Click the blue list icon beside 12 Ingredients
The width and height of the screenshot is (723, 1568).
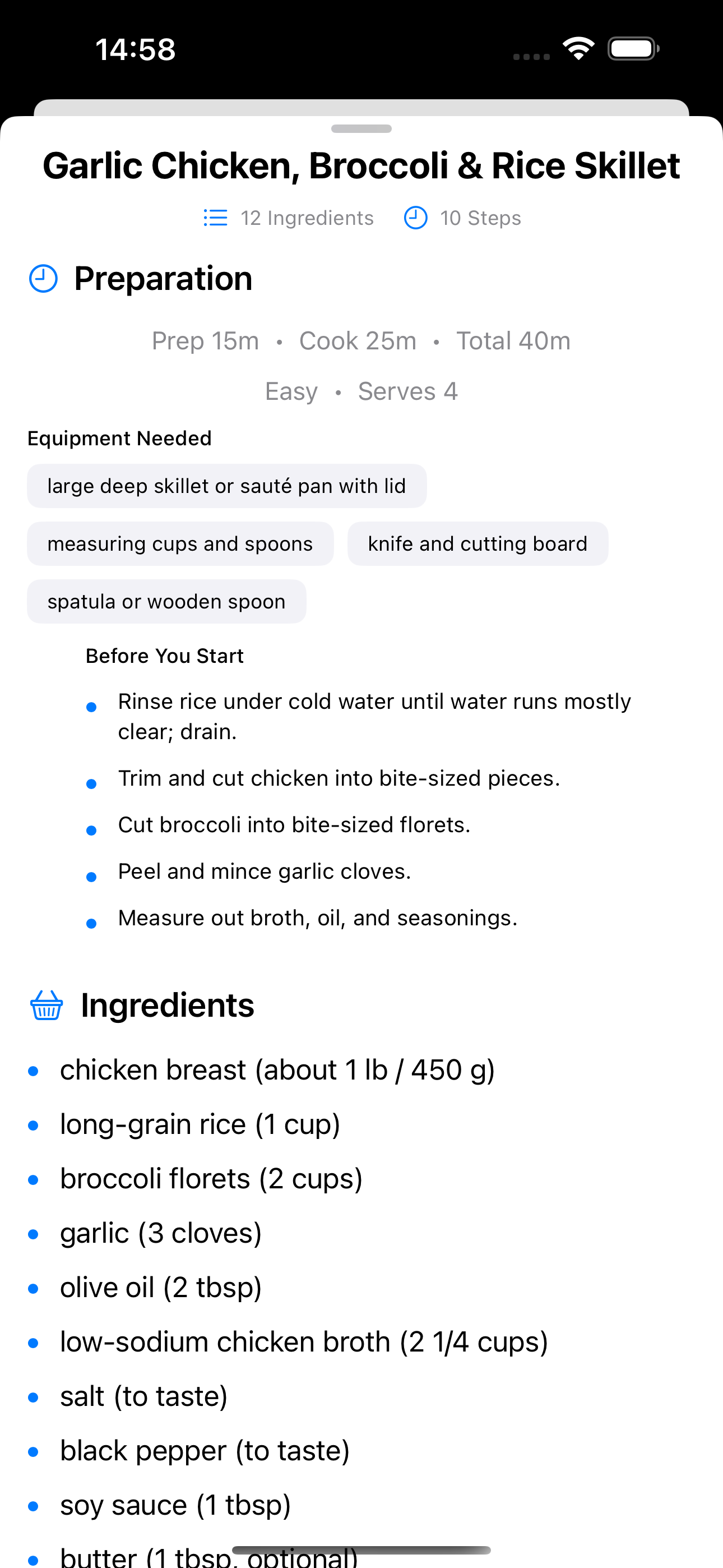pos(215,217)
